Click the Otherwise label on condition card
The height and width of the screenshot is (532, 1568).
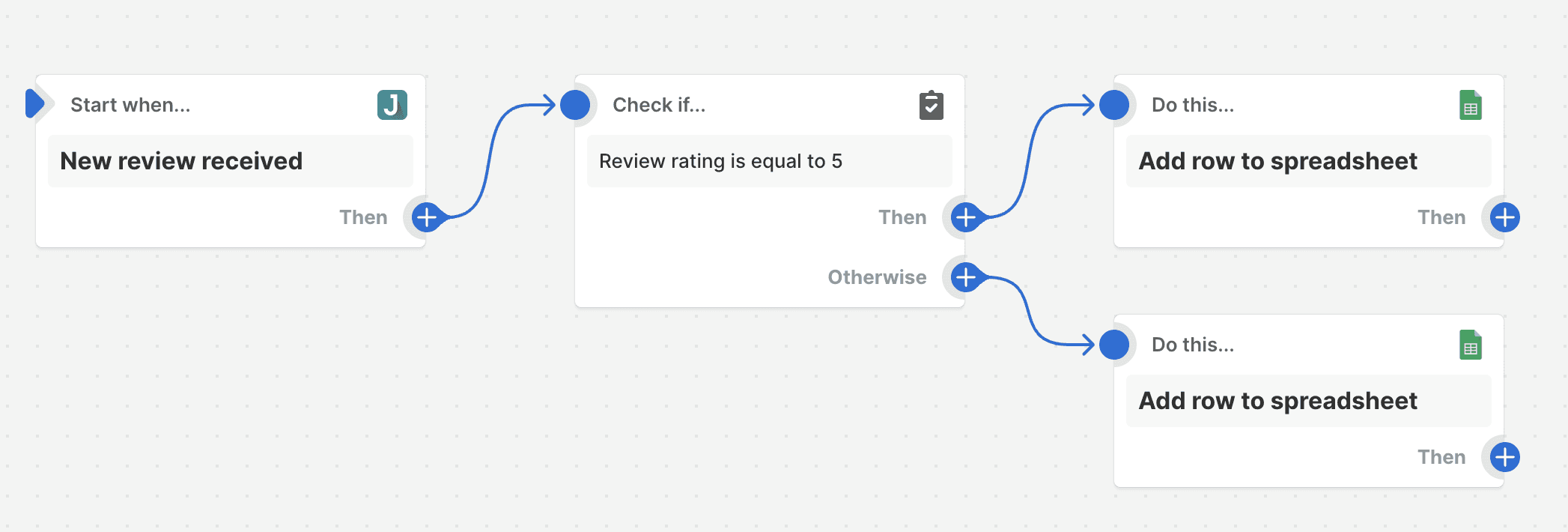point(877,277)
